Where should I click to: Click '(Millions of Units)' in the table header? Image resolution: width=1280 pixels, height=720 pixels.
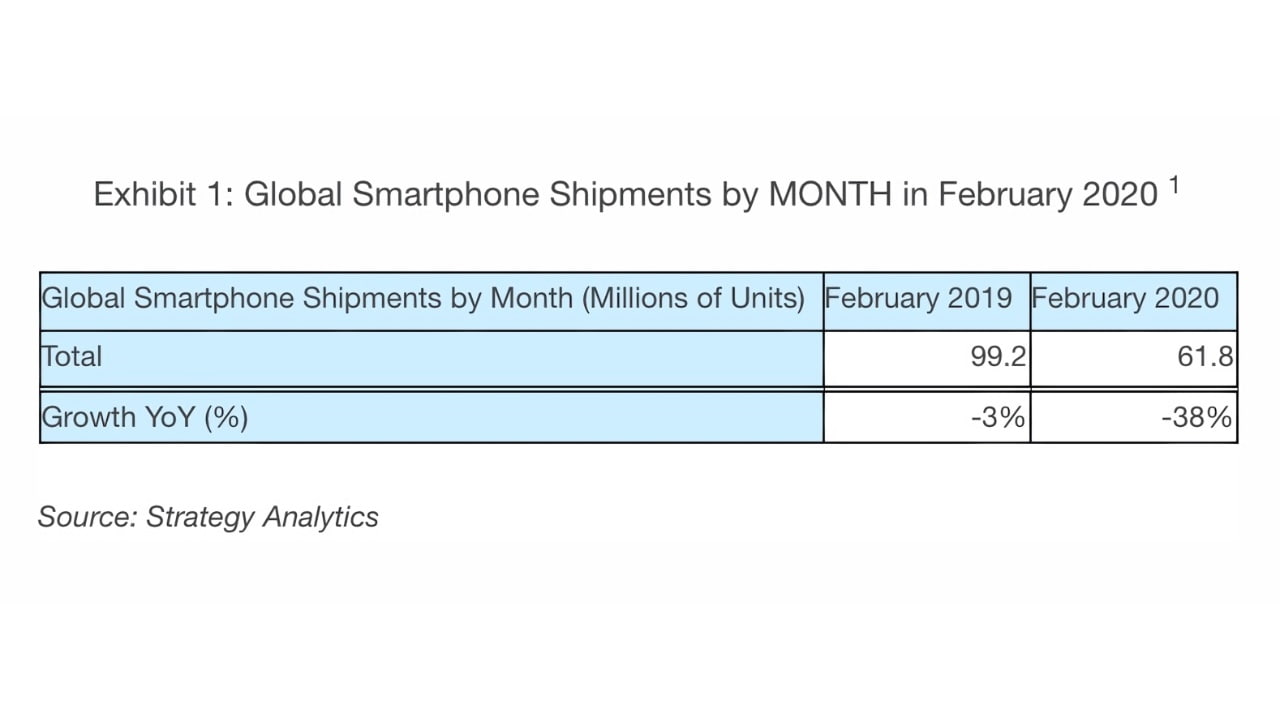(x=694, y=299)
